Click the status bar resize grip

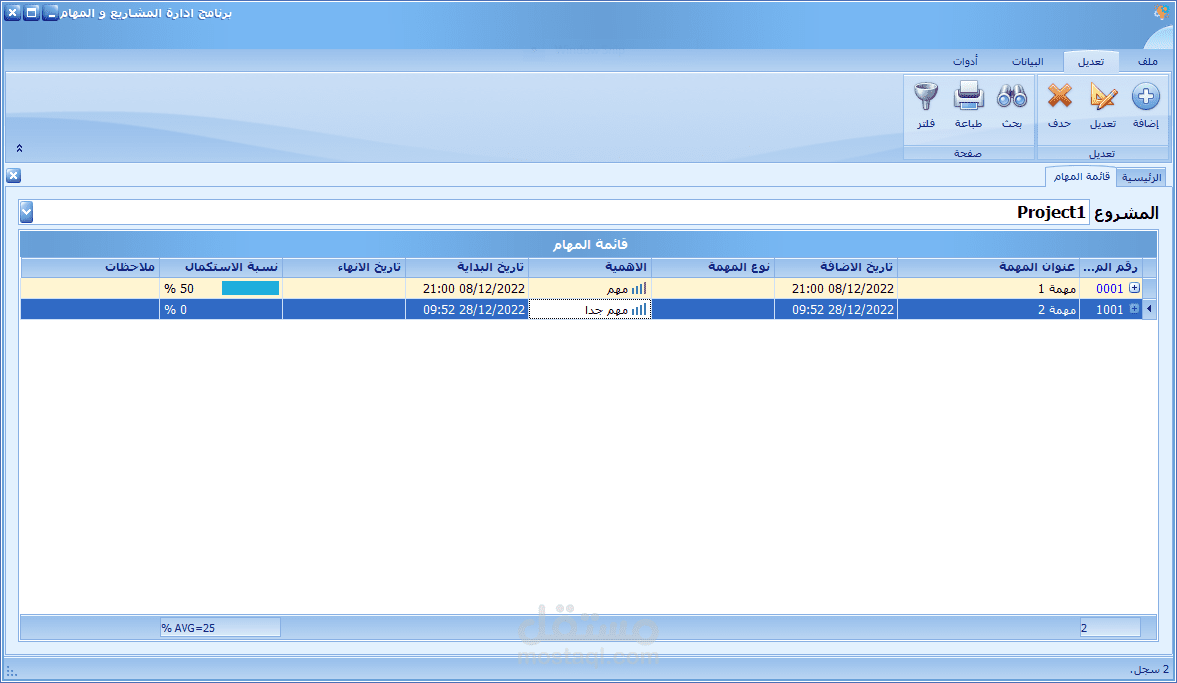click(x=11, y=671)
